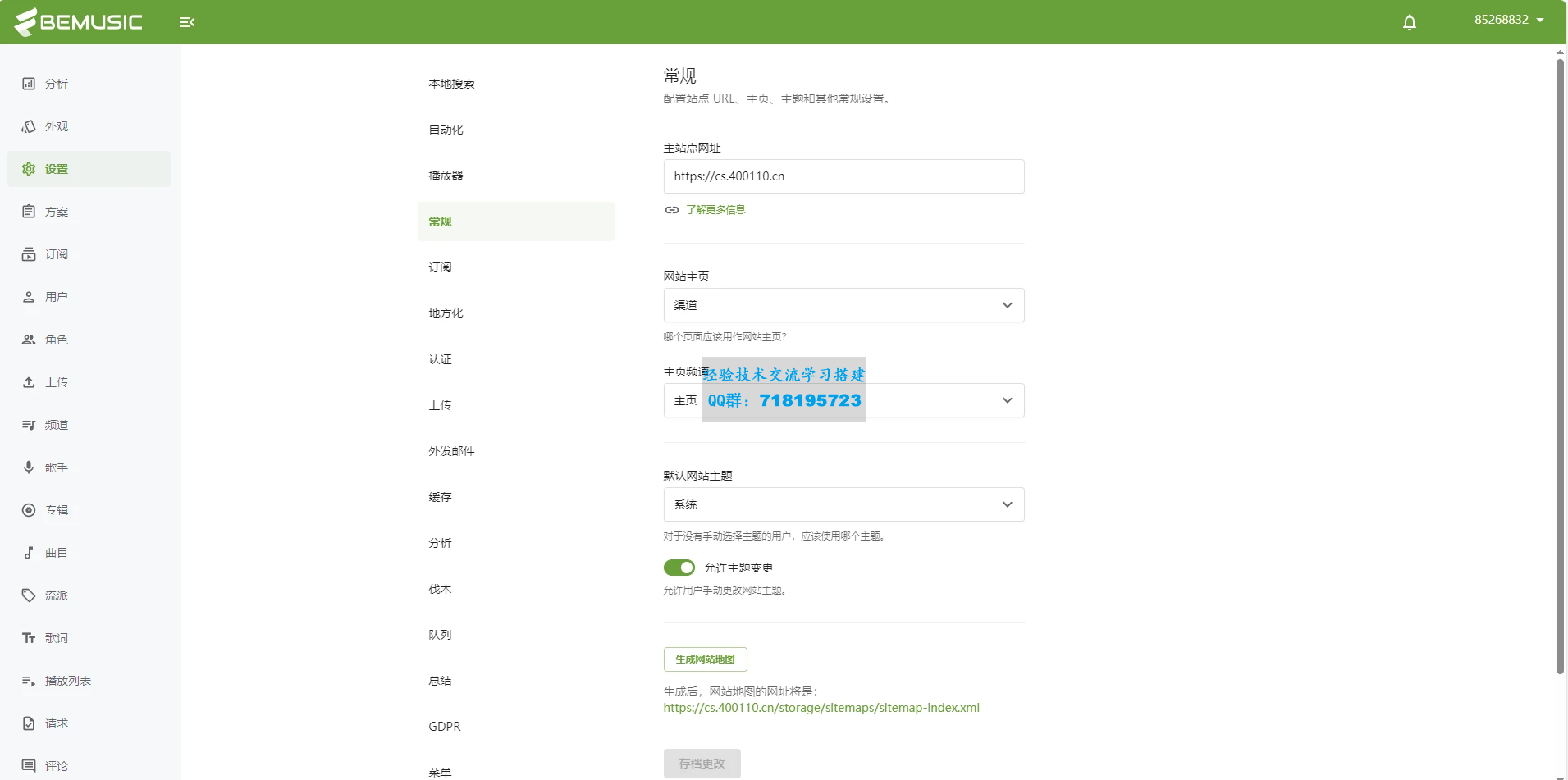This screenshot has height=780, width=1568.
Task: Click the 生成网站地图 sitemap button
Action: tap(705, 659)
